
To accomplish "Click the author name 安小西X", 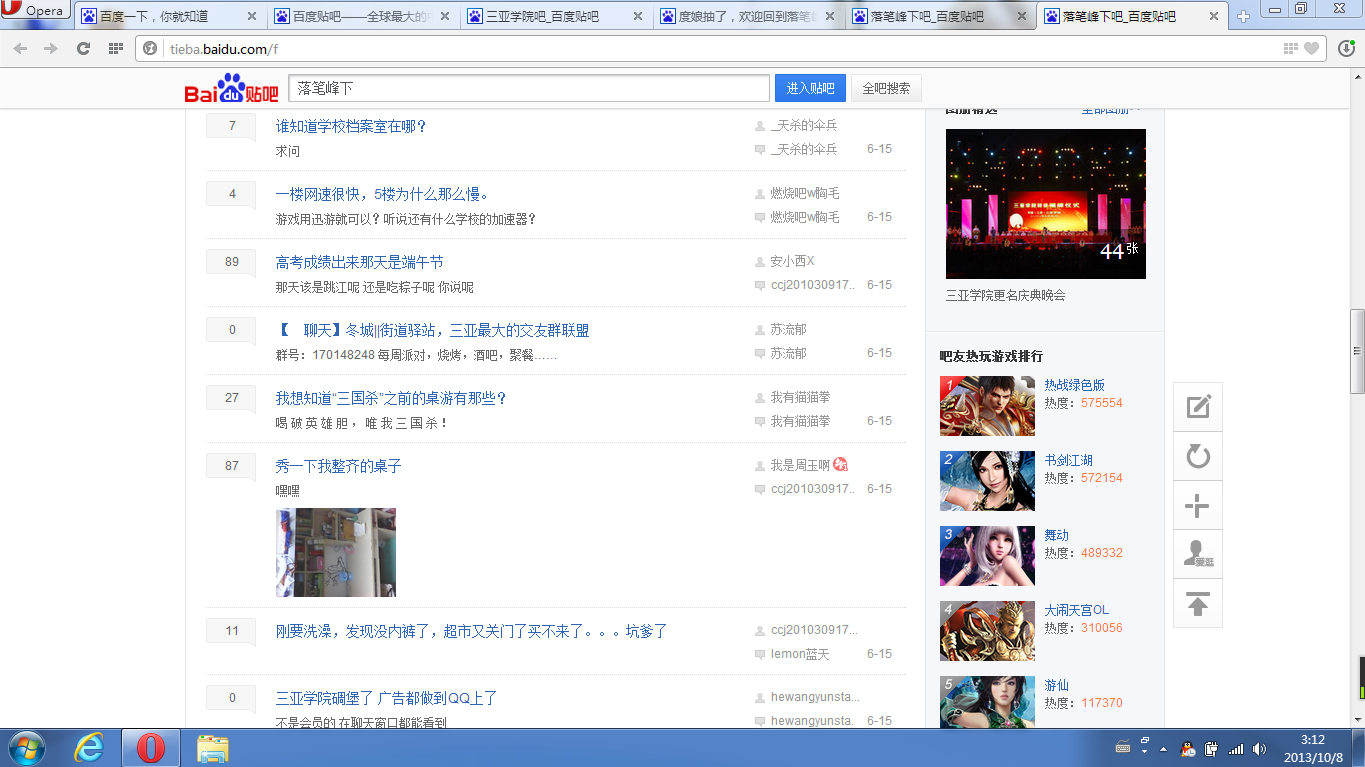I will pyautogui.click(x=792, y=261).
